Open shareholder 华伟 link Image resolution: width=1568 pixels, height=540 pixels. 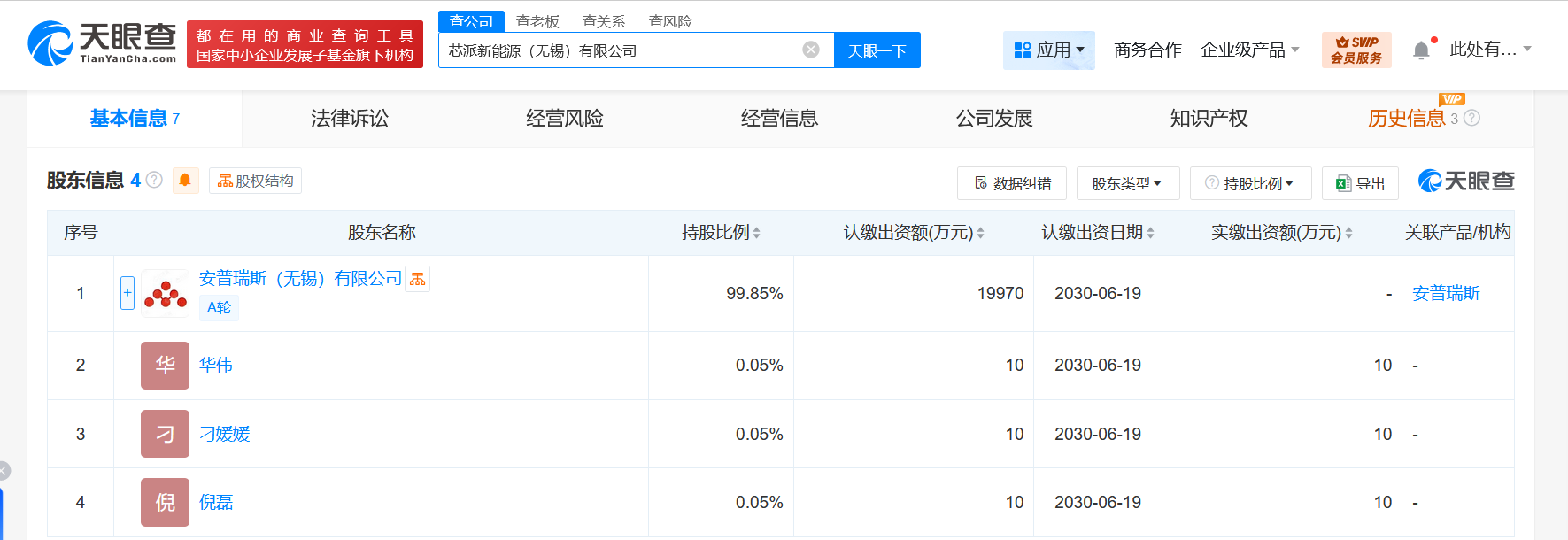pyautogui.click(x=216, y=366)
